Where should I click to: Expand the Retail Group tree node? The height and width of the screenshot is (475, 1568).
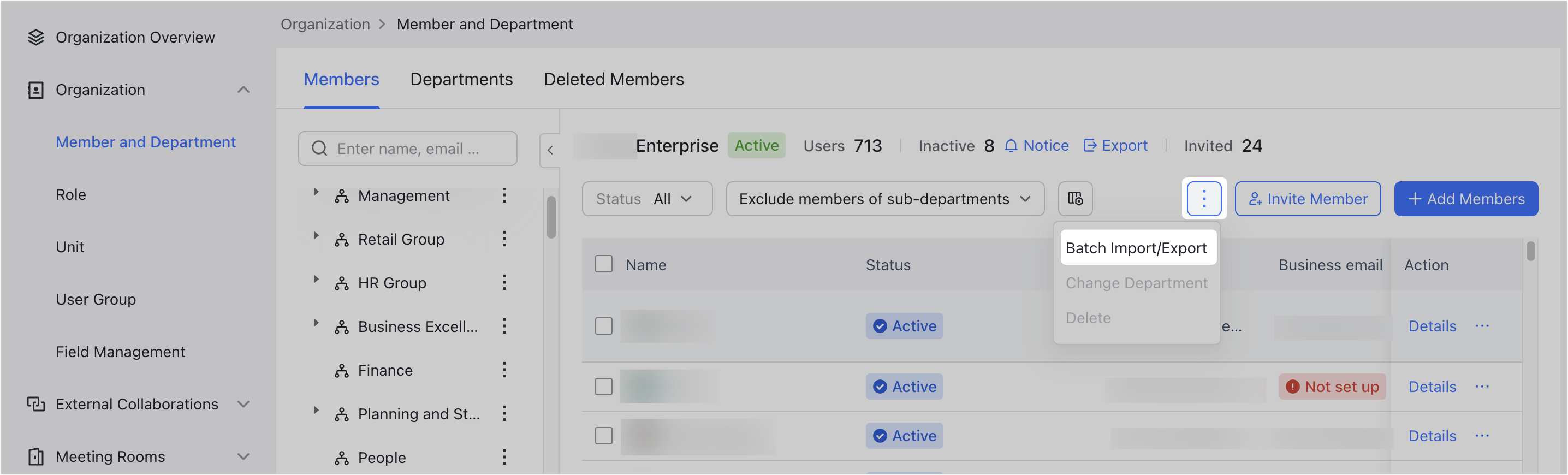point(316,236)
